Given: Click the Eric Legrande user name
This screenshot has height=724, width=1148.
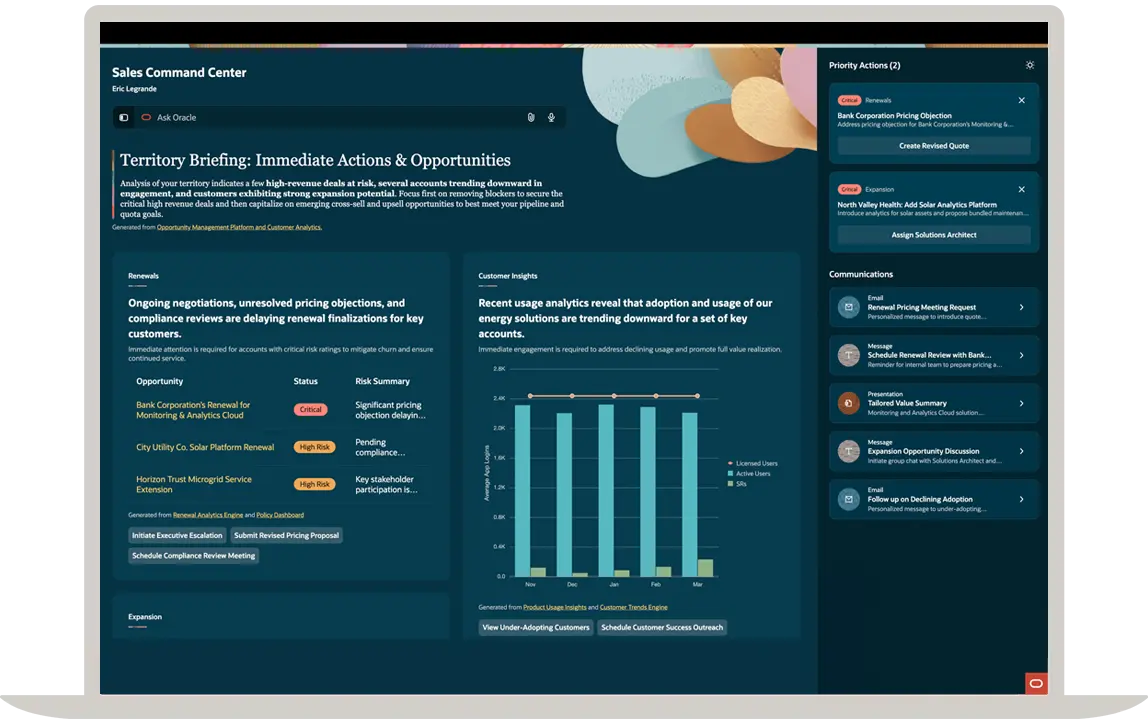Looking at the screenshot, I should (134, 89).
